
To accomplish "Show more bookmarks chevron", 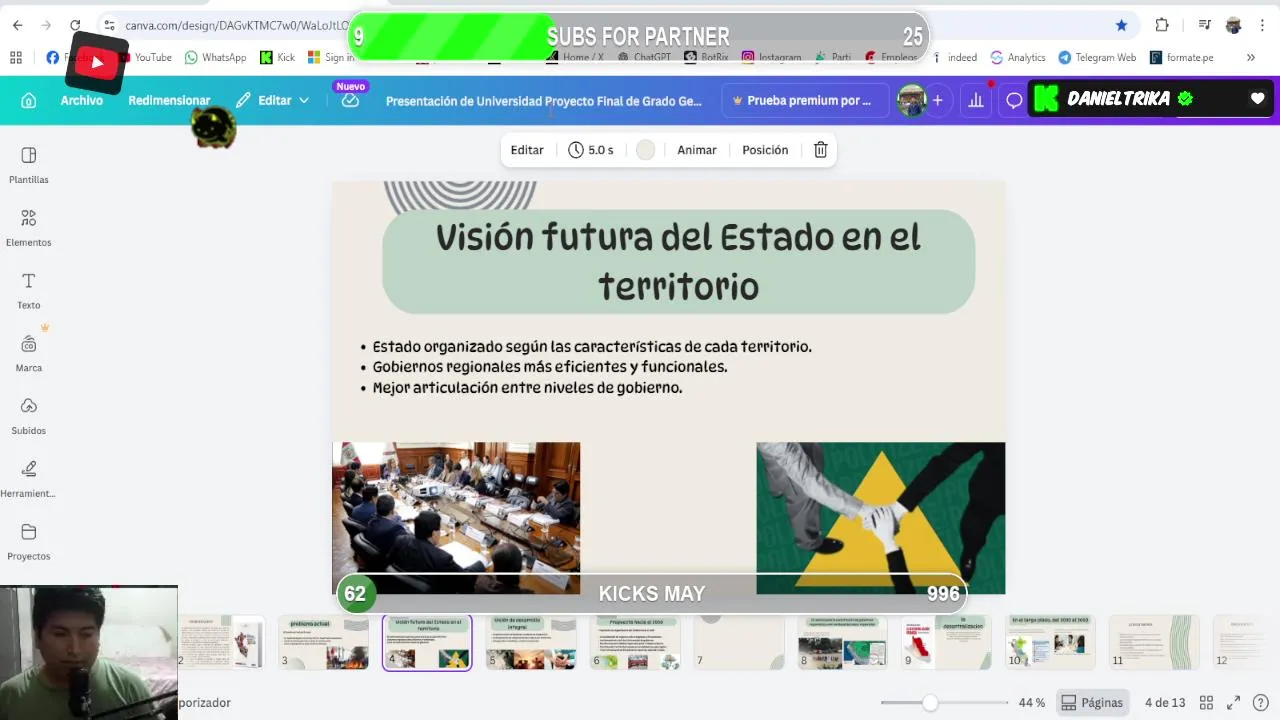I will pyautogui.click(x=1250, y=57).
